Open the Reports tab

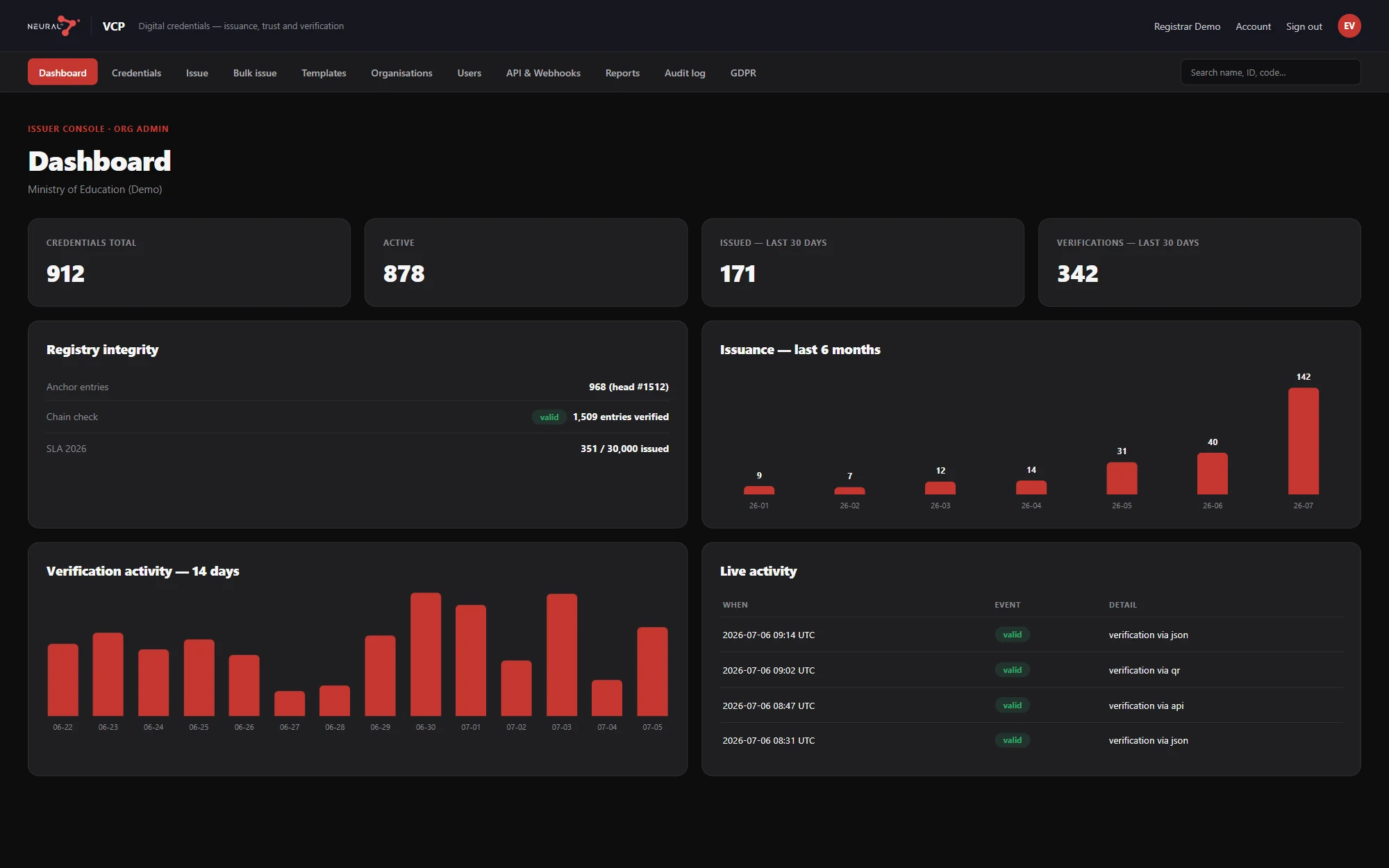(622, 72)
